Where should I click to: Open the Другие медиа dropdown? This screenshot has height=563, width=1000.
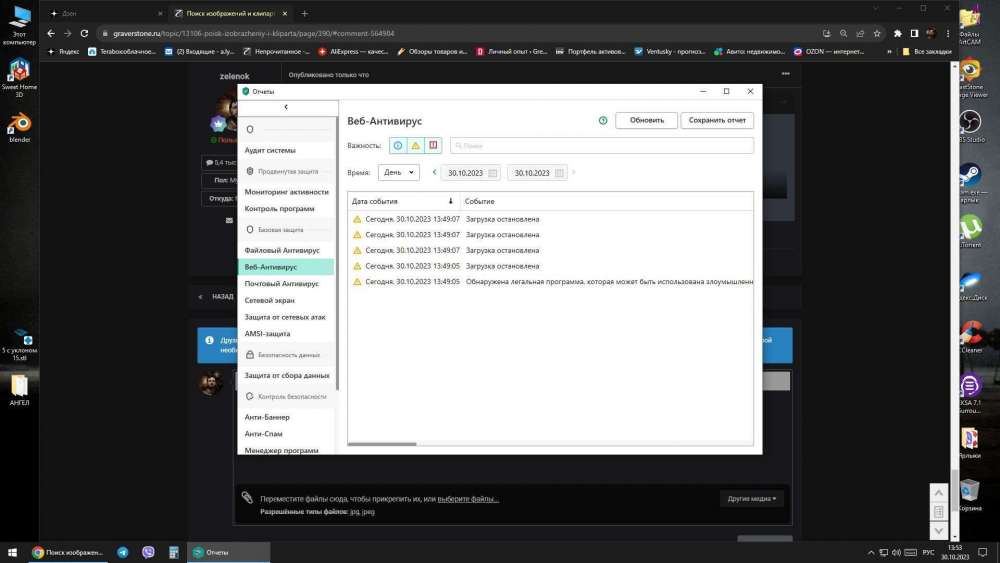coord(752,498)
